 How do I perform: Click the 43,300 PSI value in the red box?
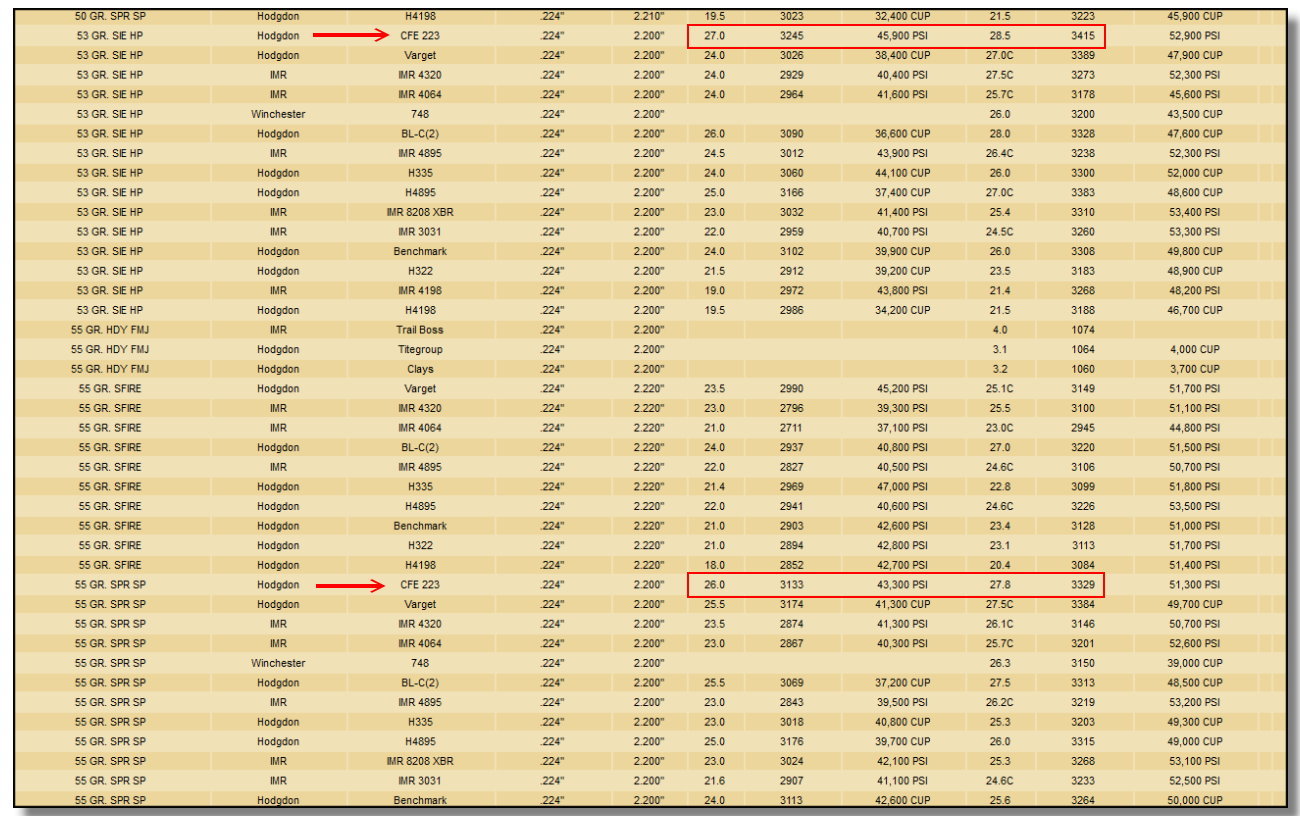click(x=901, y=585)
